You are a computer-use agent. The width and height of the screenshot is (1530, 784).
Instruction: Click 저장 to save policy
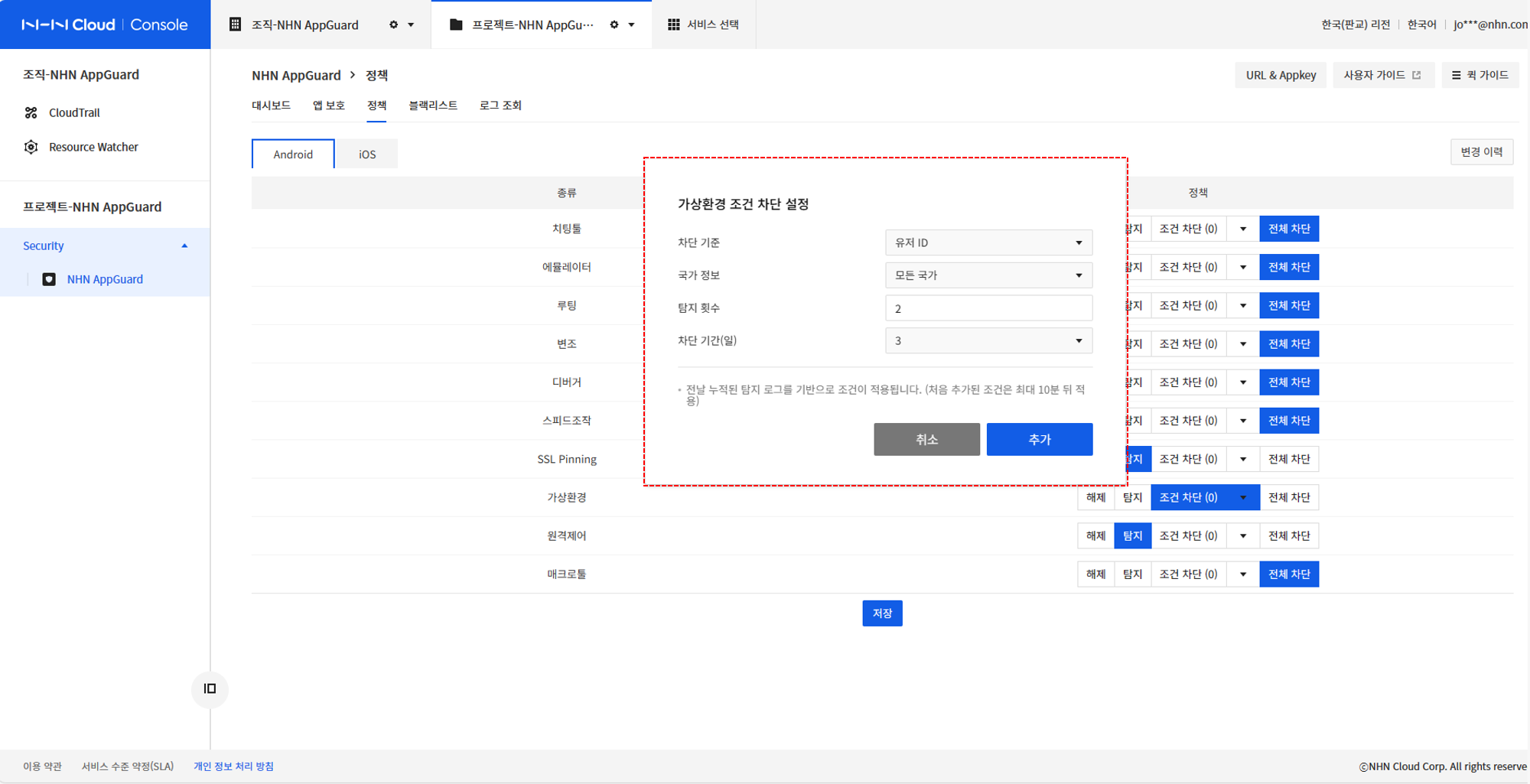click(882, 613)
